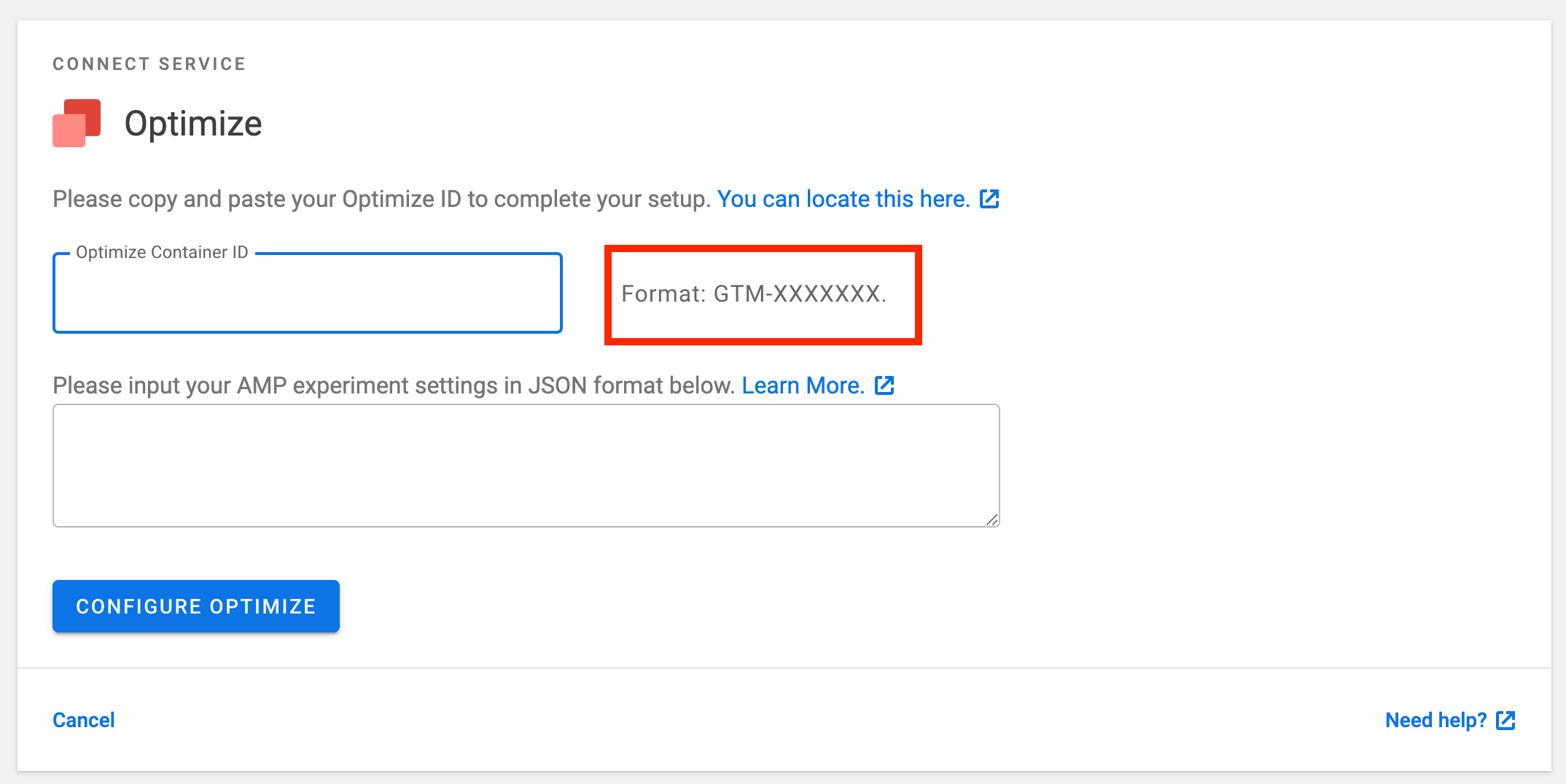Click the red Optimize squares emblem
This screenshot has height=784, width=1566.
pos(77,122)
